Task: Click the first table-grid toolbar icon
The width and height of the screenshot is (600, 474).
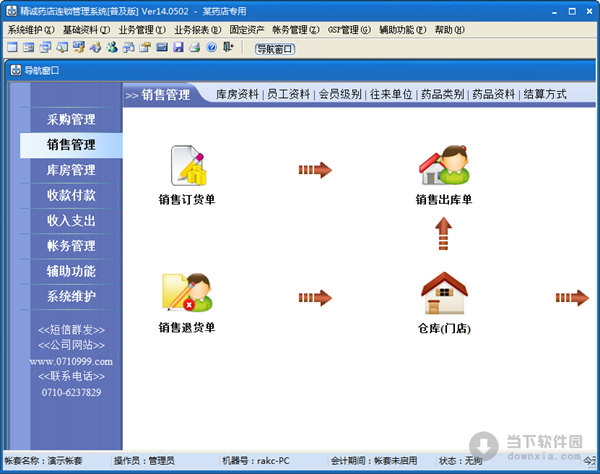Action: pyautogui.click(x=12, y=47)
